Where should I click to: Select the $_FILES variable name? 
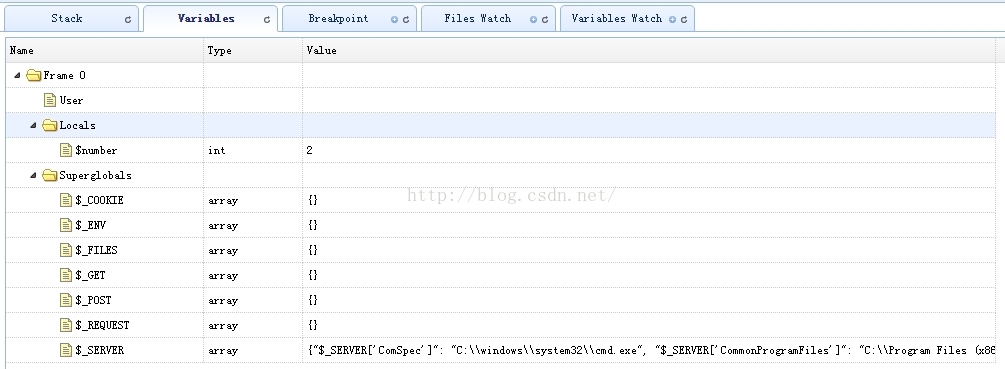(x=96, y=250)
